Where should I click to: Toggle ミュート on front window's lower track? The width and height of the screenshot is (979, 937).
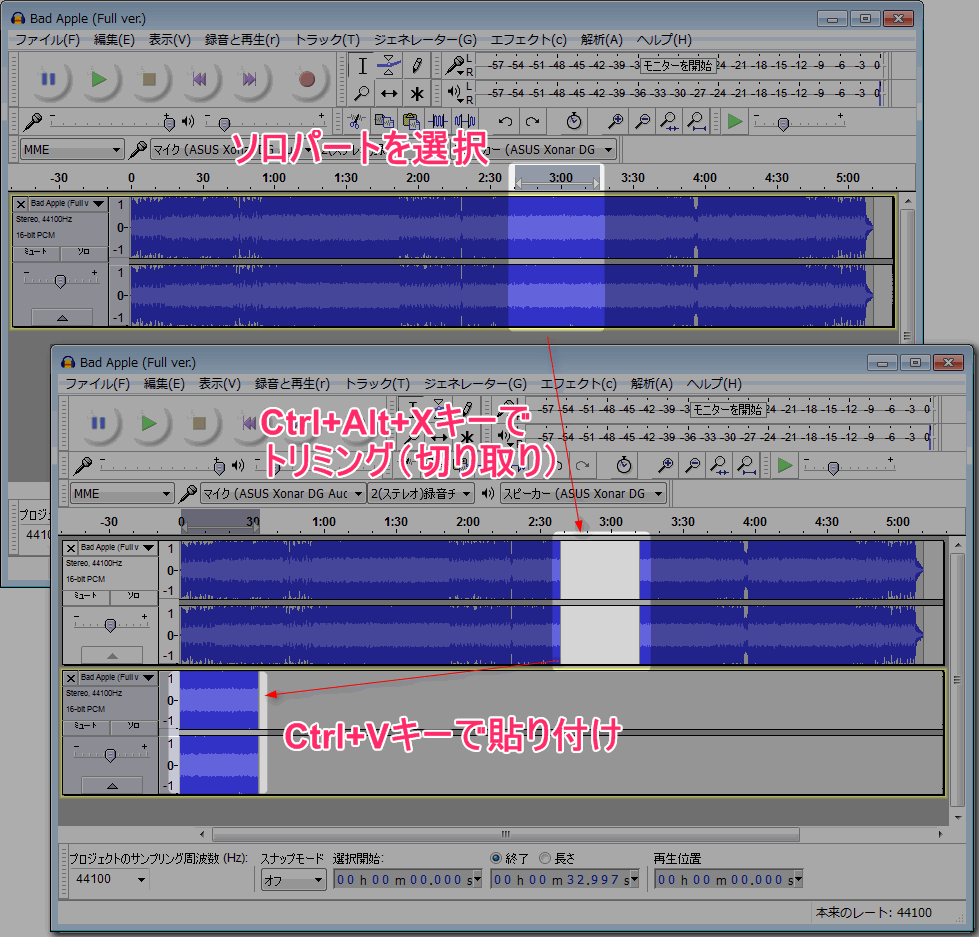(x=86, y=726)
